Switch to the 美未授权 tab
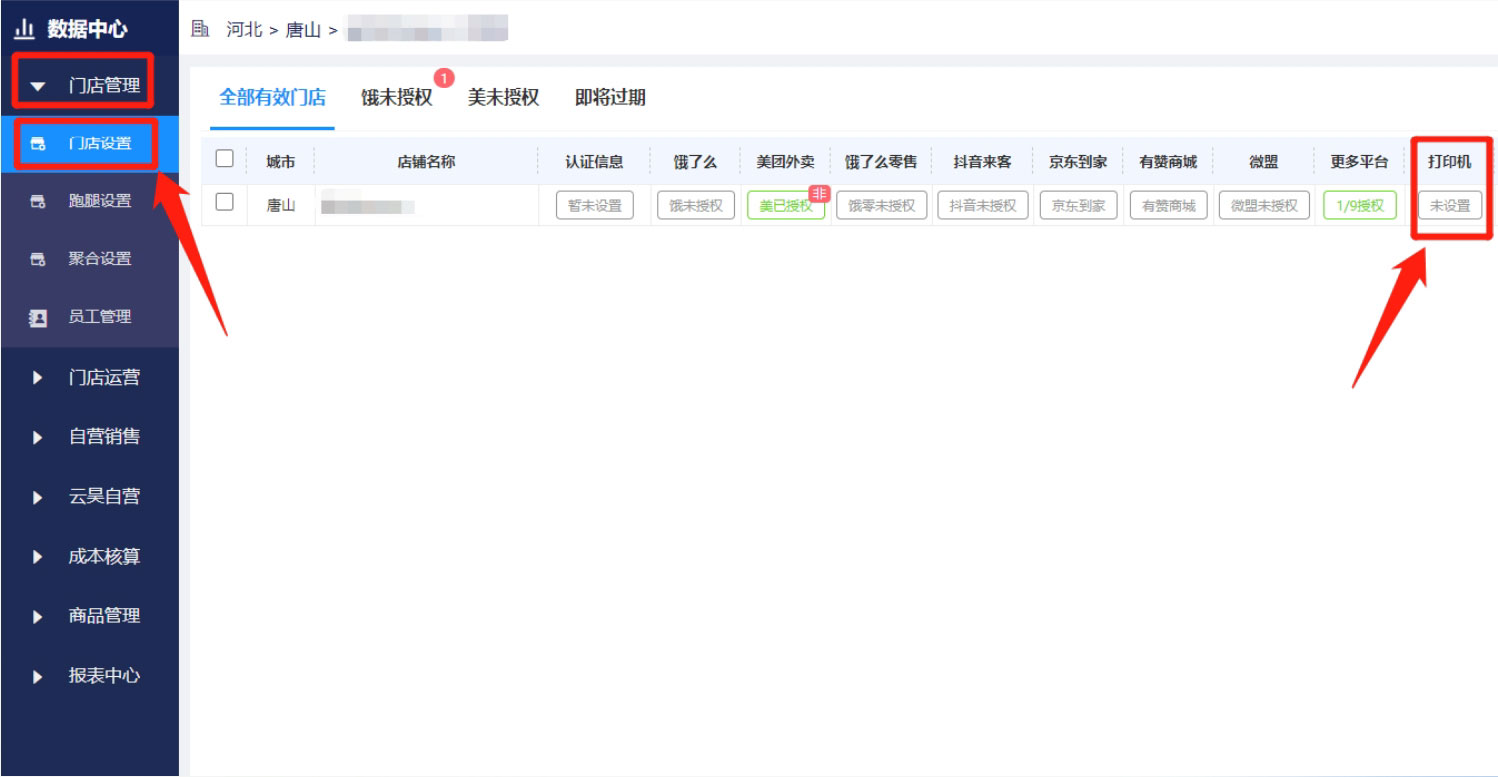Screen dimensions: 1498x777 [x=503, y=98]
